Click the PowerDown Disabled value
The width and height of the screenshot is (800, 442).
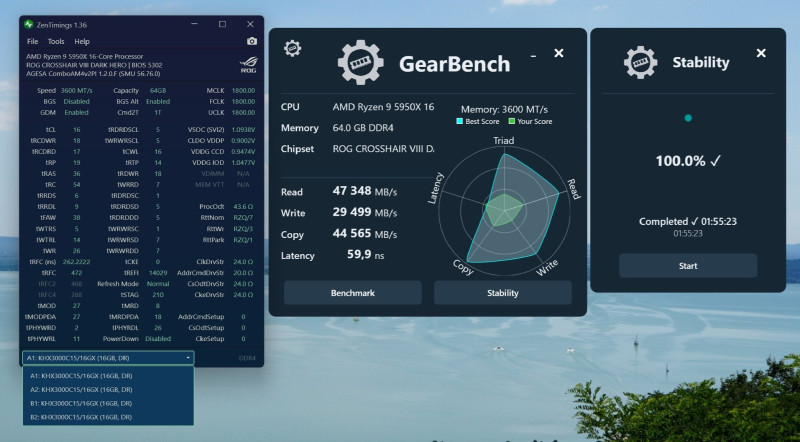(158, 339)
